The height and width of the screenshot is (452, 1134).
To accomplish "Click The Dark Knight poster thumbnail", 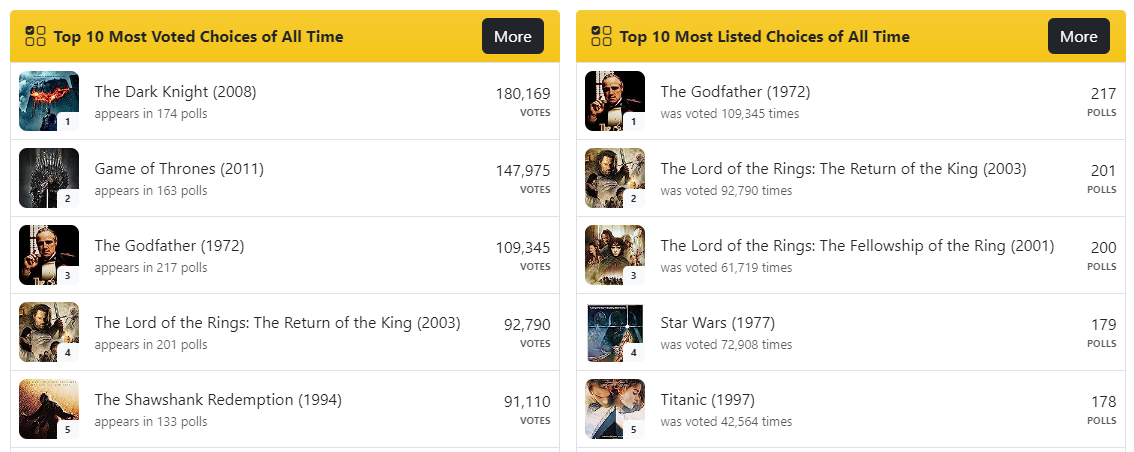I will pos(48,101).
